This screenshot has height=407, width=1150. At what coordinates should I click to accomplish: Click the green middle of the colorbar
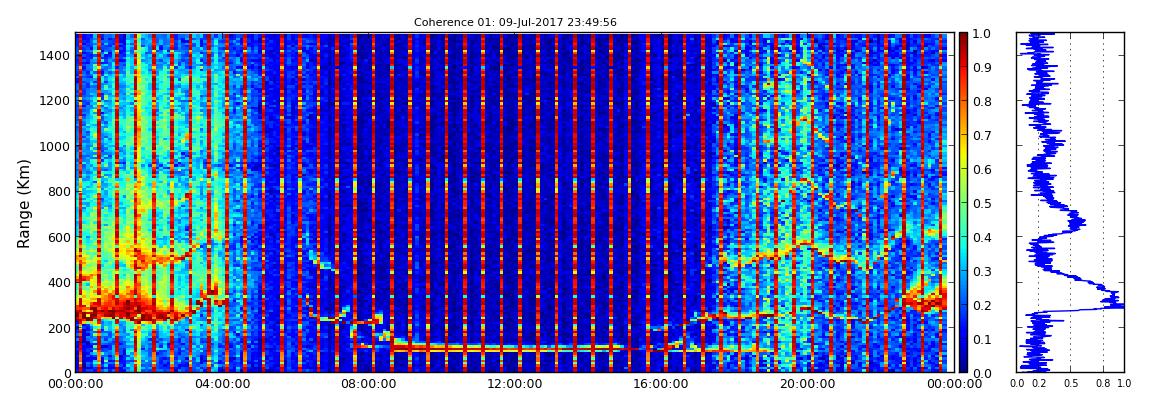[x=963, y=203]
